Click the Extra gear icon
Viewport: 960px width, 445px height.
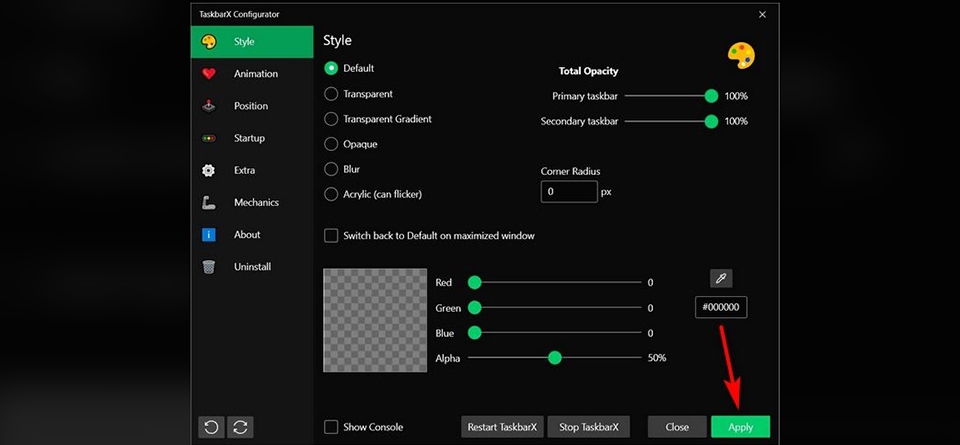click(209, 170)
